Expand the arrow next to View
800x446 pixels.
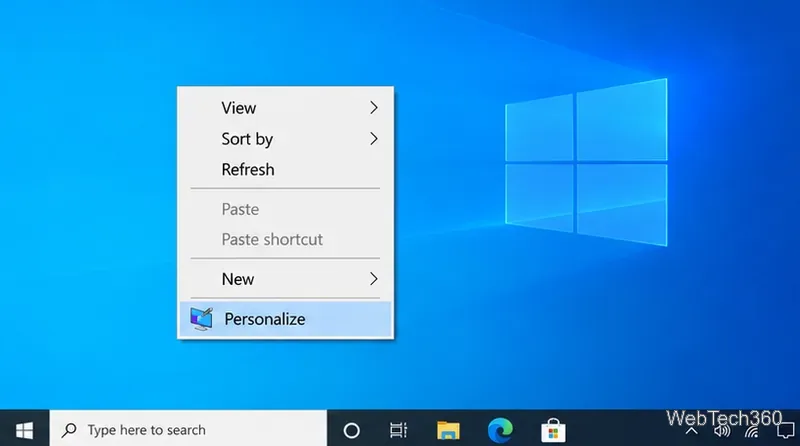[x=373, y=108]
